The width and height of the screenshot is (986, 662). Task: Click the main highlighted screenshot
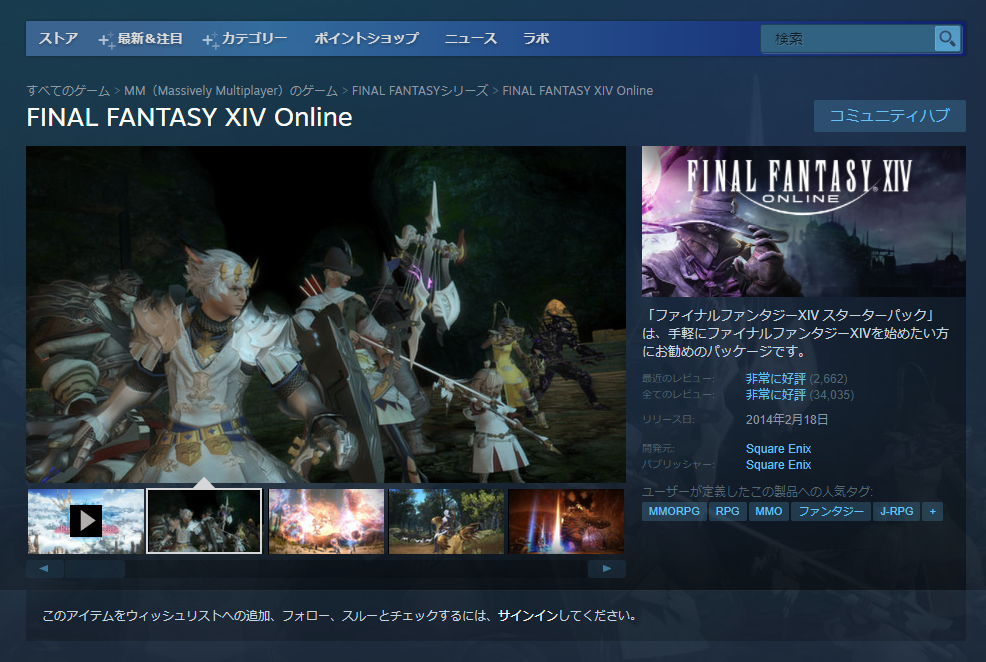point(326,314)
